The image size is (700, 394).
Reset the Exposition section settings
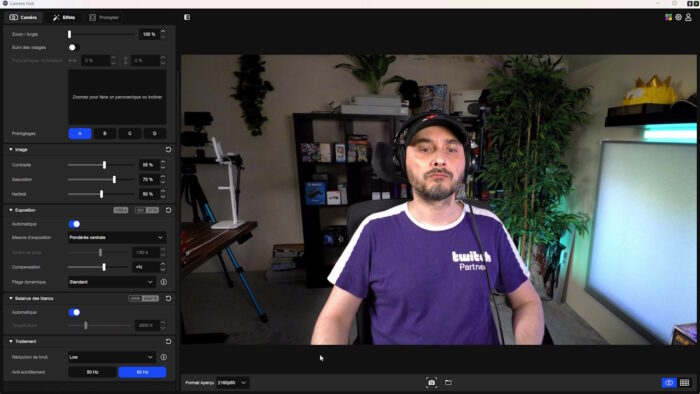168,210
